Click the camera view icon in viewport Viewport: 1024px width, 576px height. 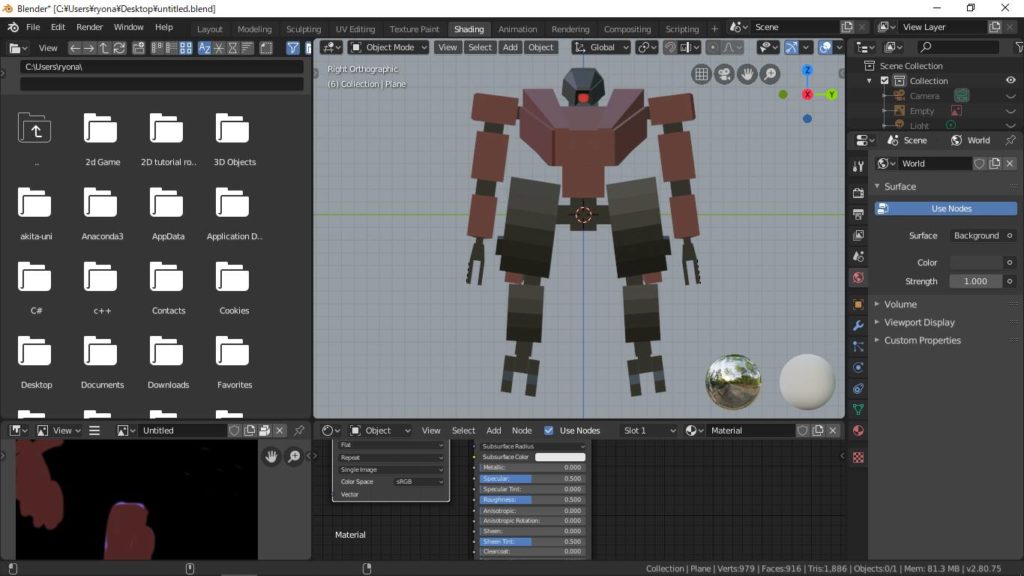click(724, 74)
